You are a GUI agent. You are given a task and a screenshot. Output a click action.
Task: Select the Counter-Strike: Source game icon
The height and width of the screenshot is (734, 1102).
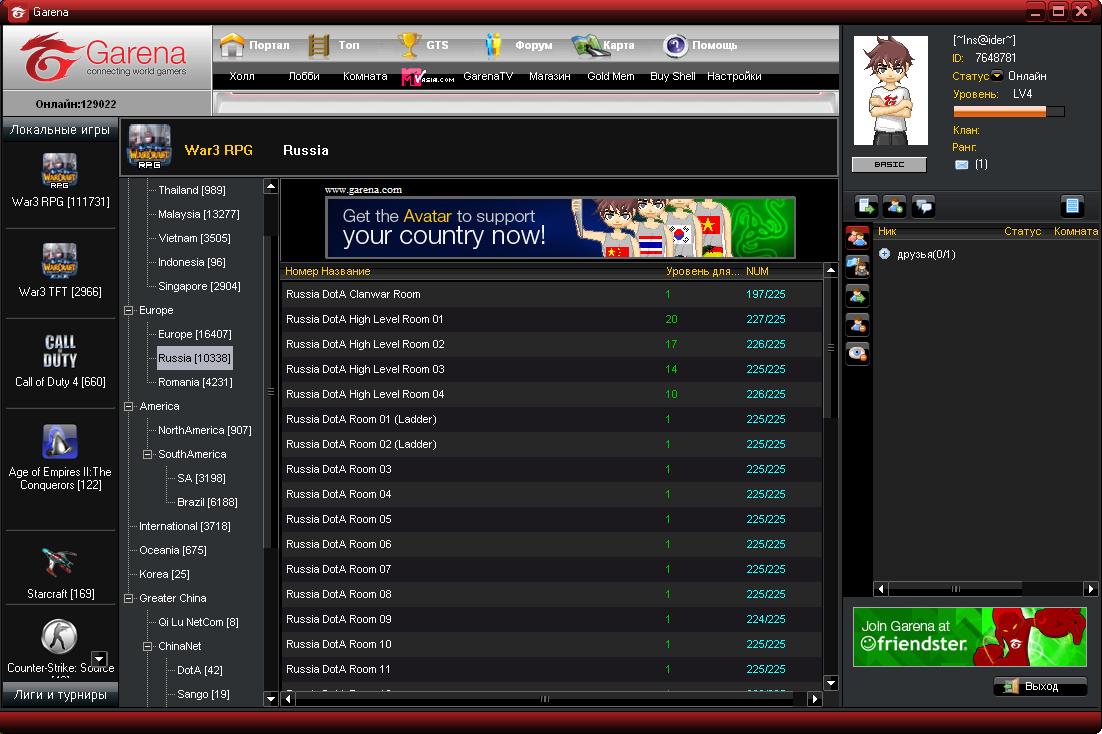pos(59,636)
